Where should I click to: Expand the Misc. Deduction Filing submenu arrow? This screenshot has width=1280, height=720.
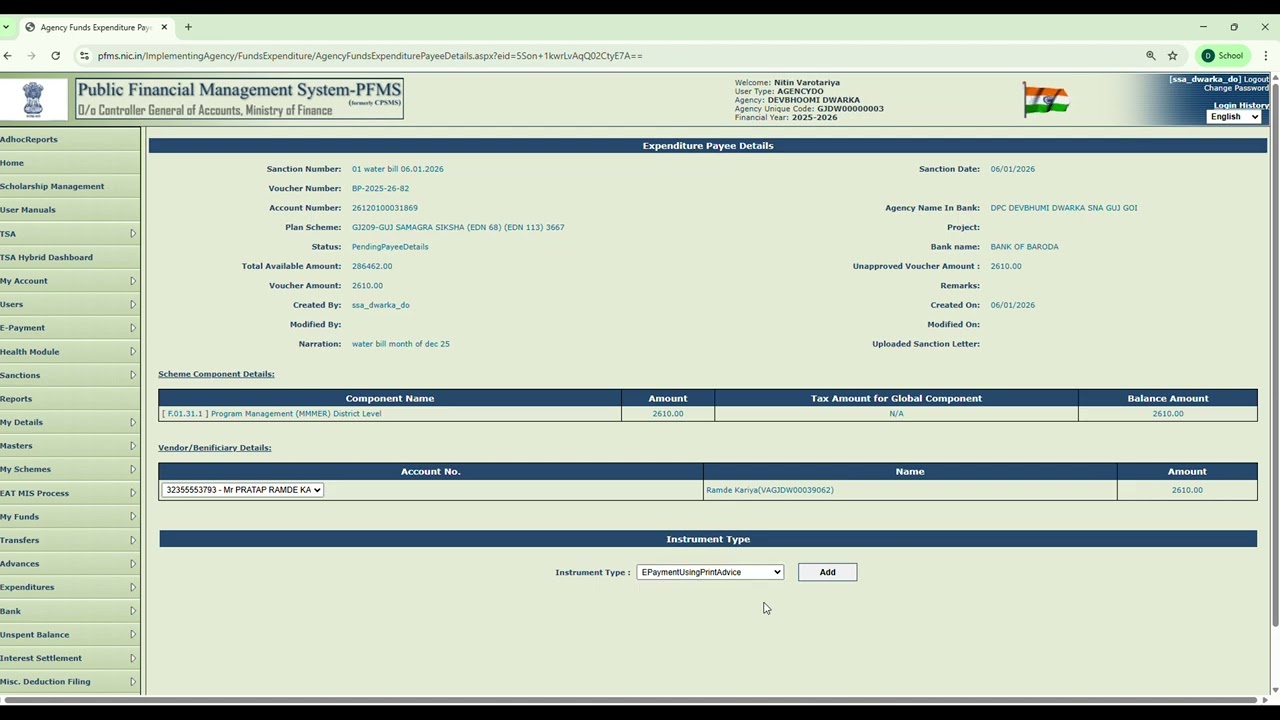tap(133, 682)
